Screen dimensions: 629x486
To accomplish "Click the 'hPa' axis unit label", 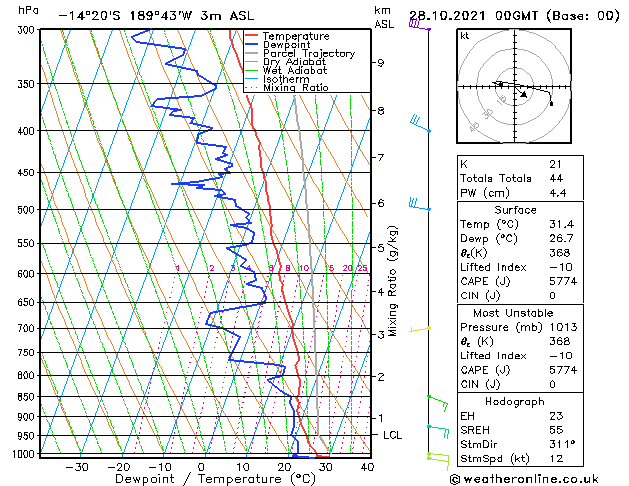I will point(28,11).
